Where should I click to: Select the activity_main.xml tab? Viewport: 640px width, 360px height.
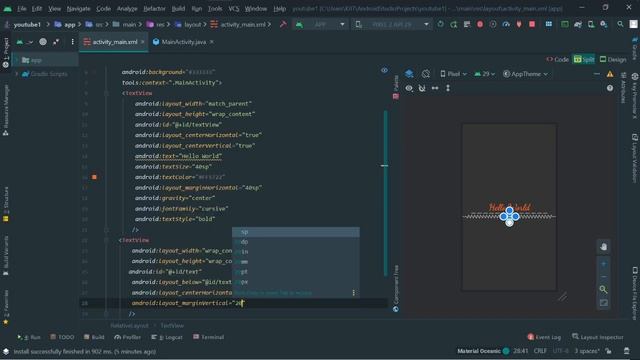114,42
